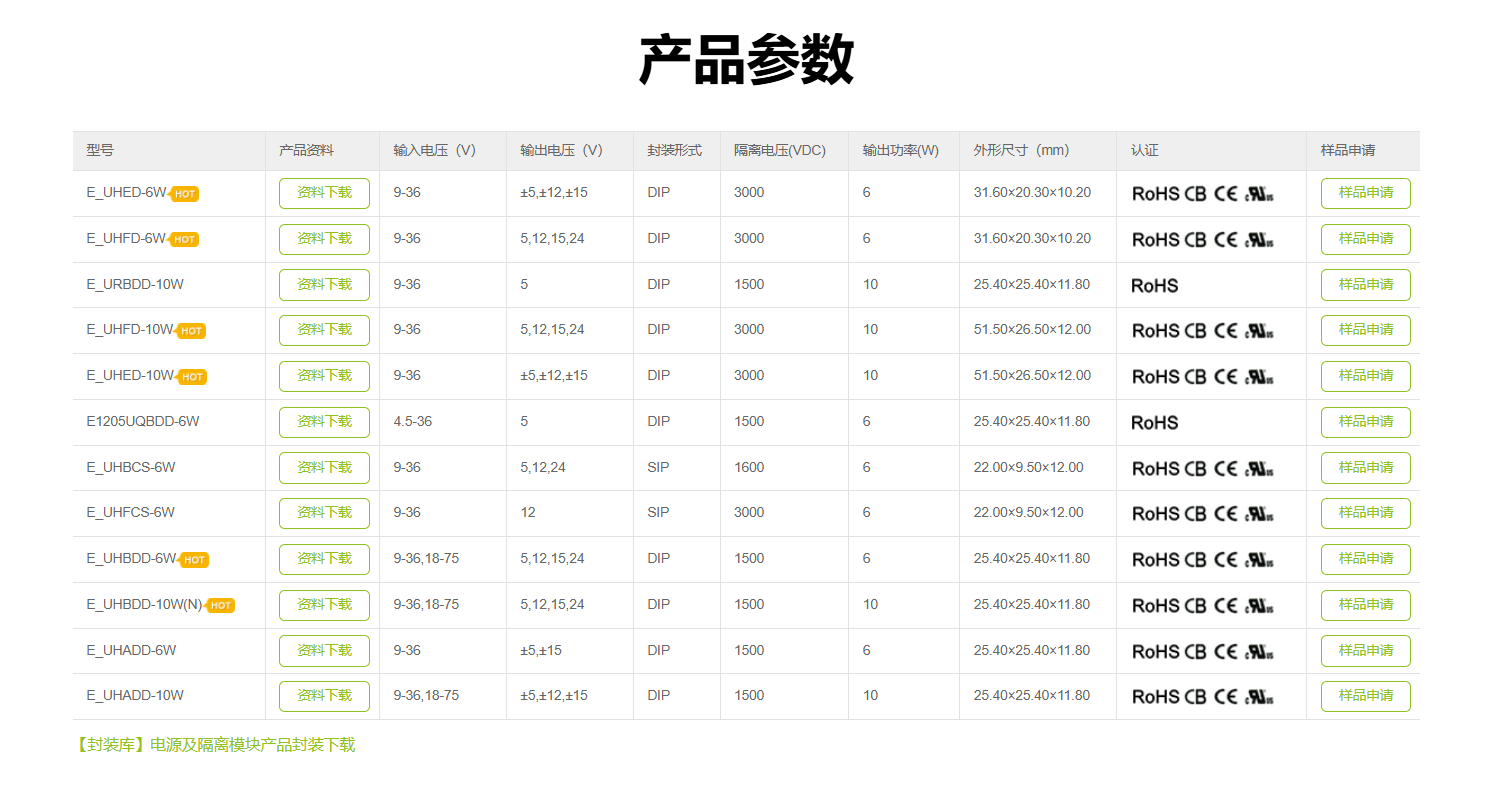Click the 隔离电压(VDC) column header
Screen dimensions: 1499x797
[779, 151]
